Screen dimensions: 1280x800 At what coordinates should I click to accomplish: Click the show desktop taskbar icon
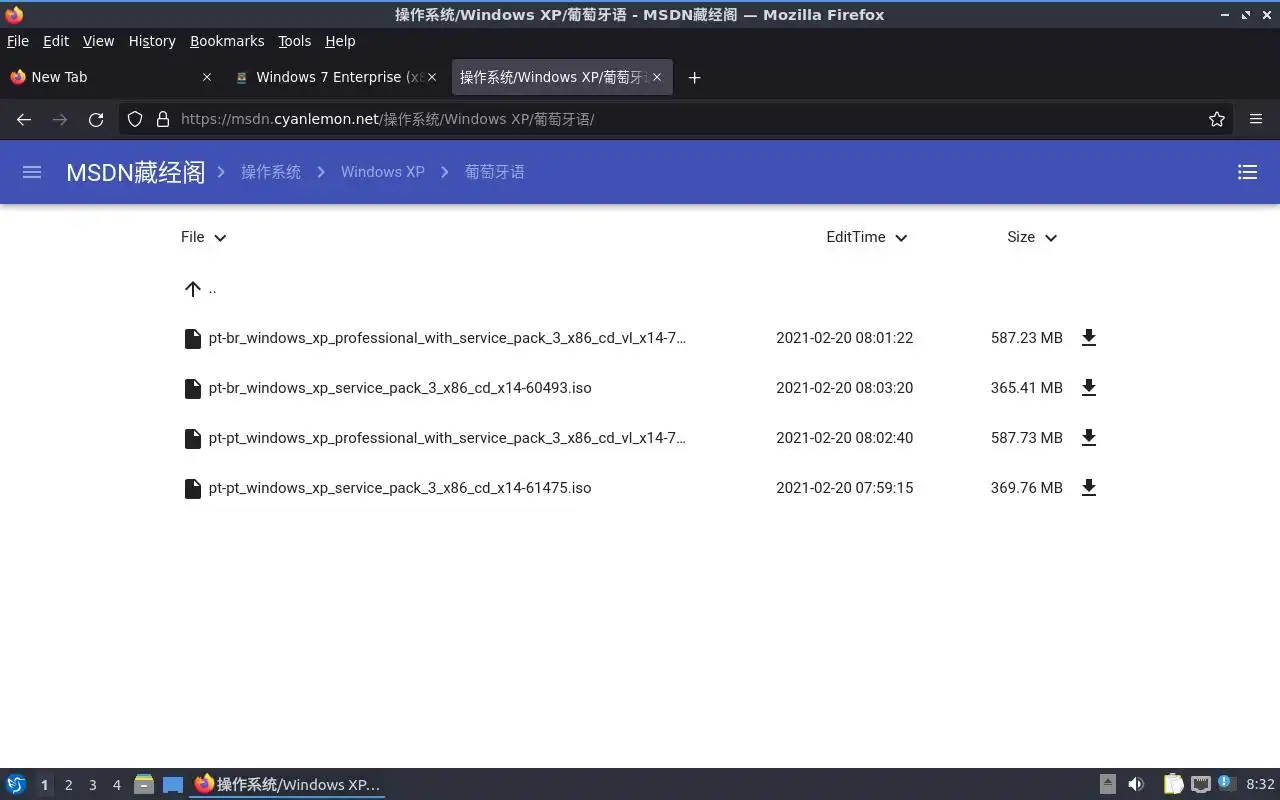pos(173,785)
